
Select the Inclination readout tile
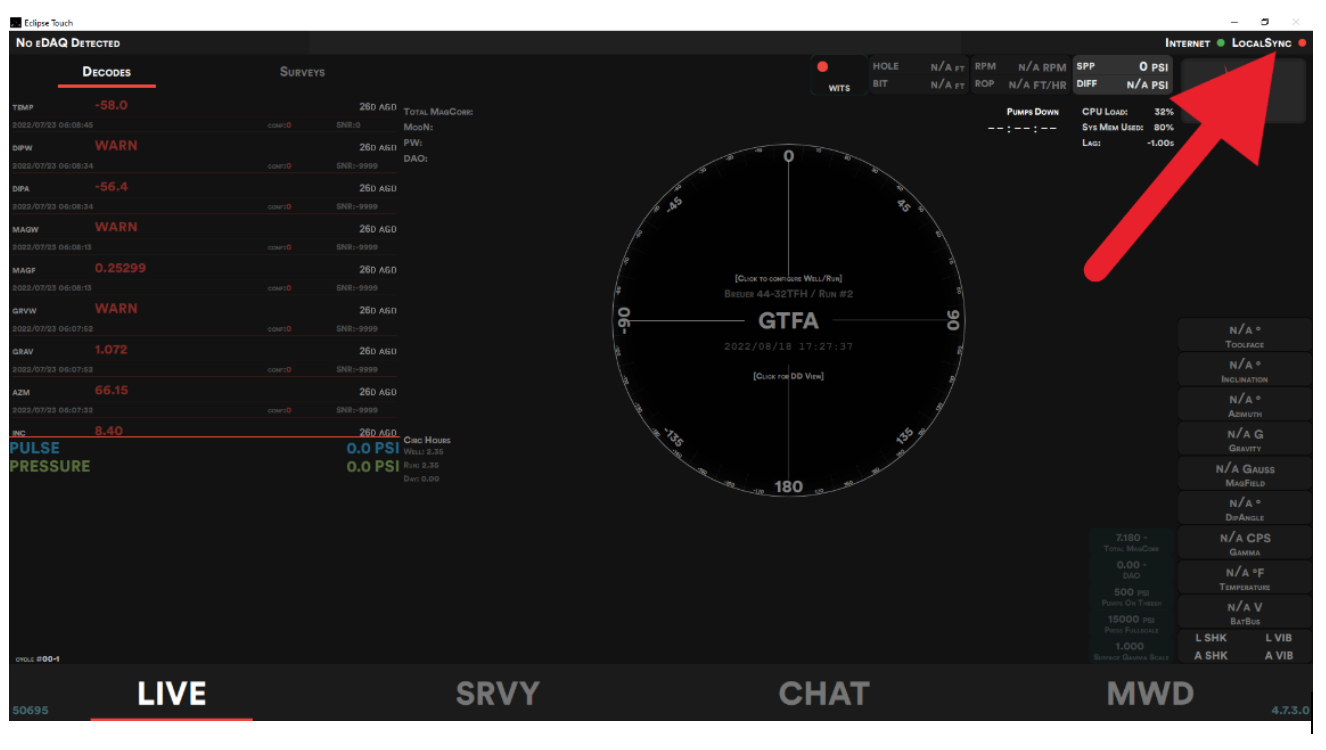(1244, 371)
